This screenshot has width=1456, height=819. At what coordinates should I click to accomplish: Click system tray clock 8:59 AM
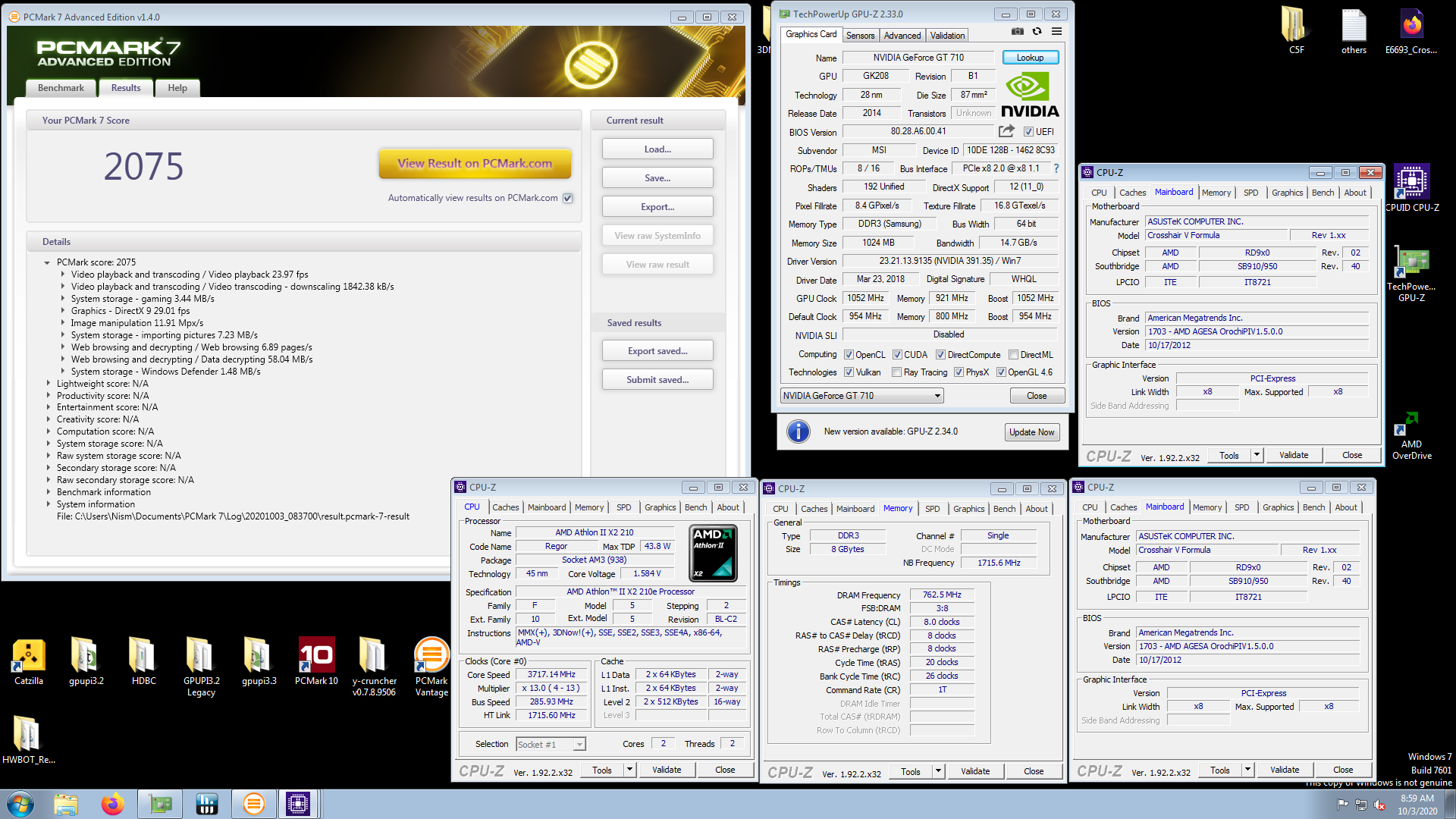pyautogui.click(x=1417, y=798)
